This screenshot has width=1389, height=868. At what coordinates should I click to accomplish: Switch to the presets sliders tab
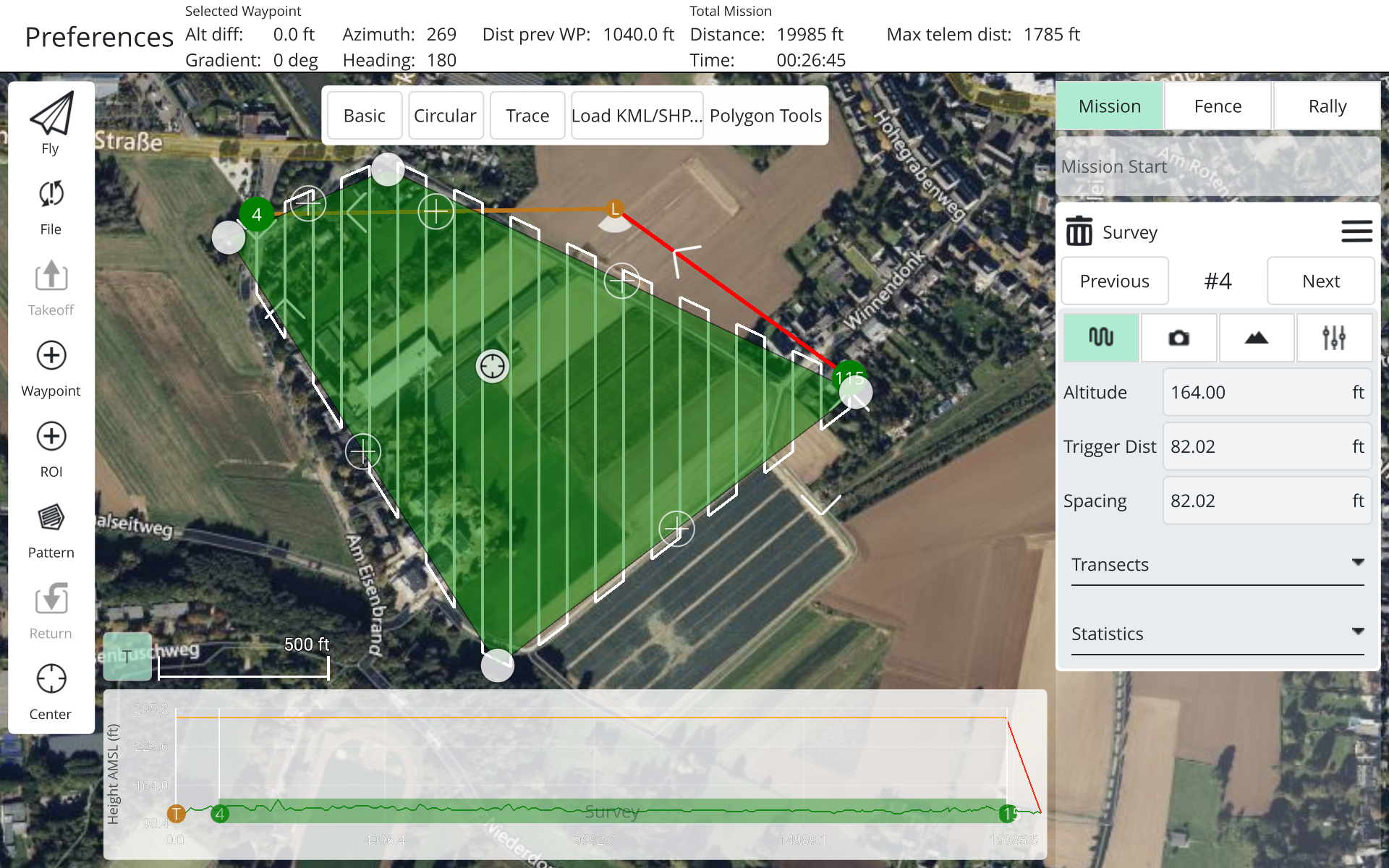tap(1334, 337)
